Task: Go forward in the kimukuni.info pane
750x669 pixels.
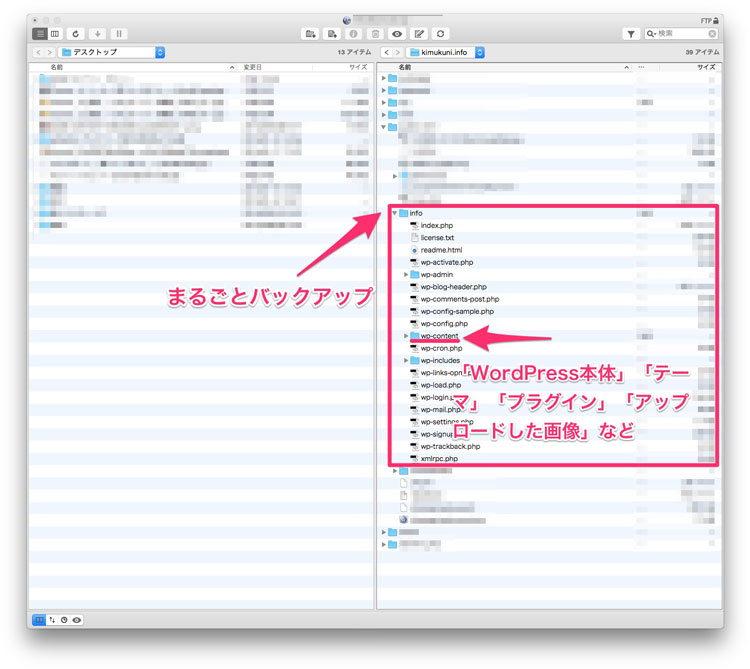Action: pos(397,52)
